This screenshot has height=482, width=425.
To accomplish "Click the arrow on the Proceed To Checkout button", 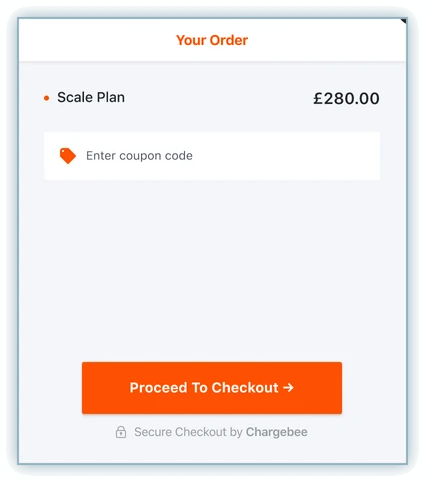I will click(x=288, y=387).
